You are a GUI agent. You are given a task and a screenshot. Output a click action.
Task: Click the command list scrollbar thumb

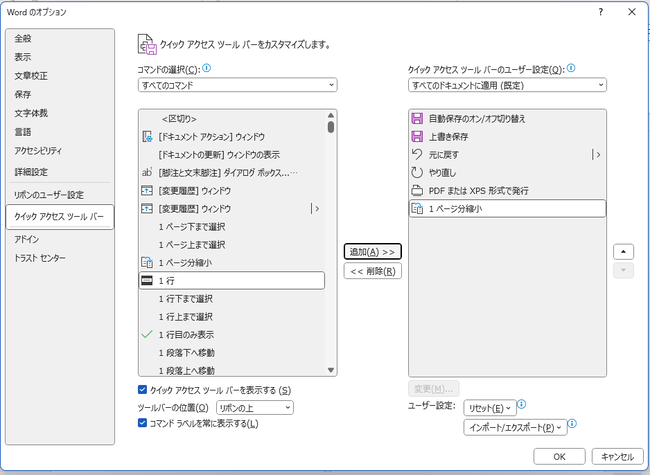point(331,127)
